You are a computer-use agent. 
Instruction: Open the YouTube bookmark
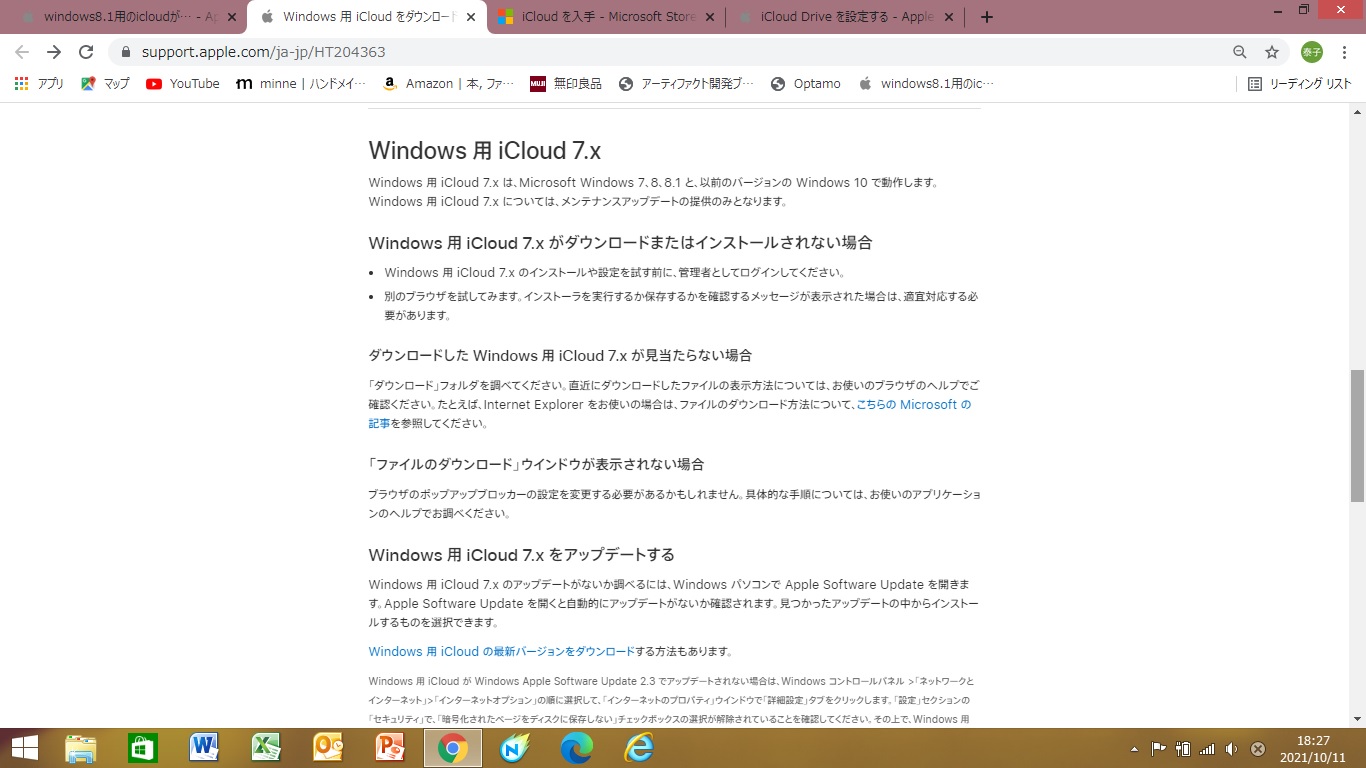(183, 84)
